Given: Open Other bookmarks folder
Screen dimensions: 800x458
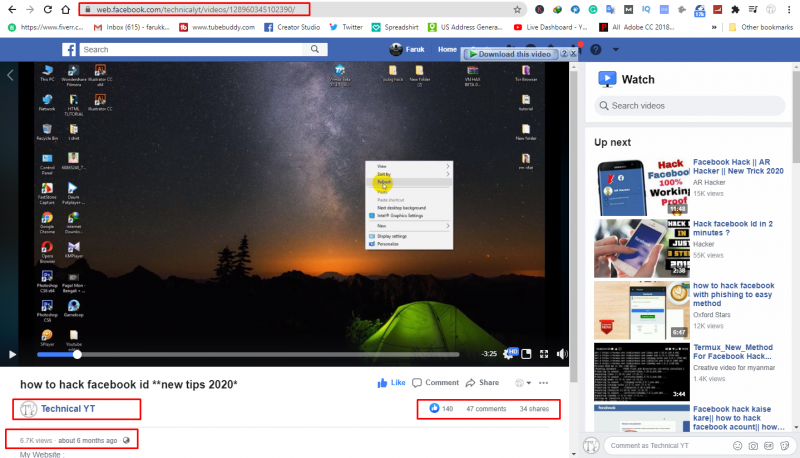Looking at the screenshot, I should pyautogui.click(x=760, y=27).
